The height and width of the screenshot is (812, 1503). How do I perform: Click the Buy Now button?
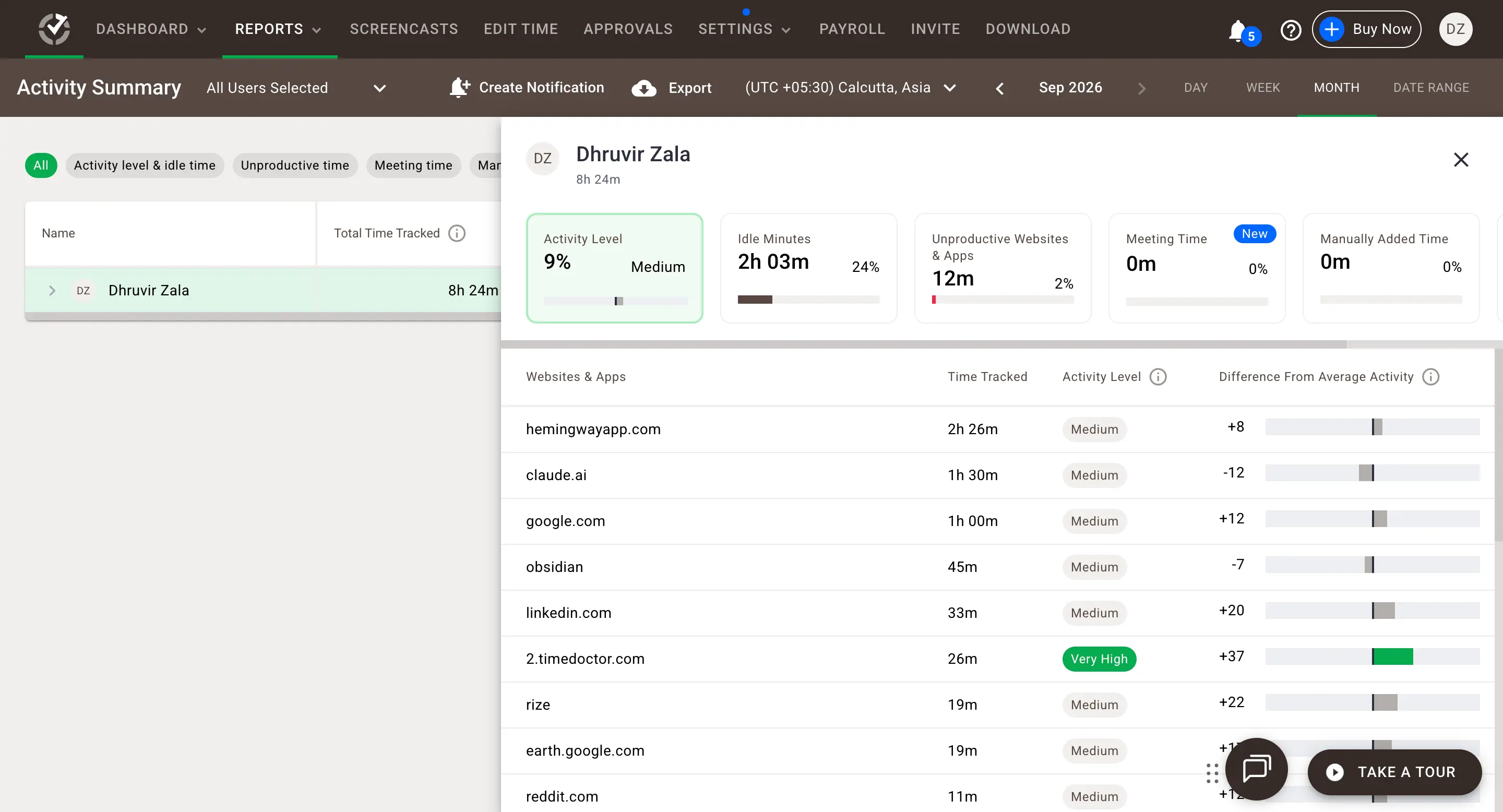[x=1366, y=29]
